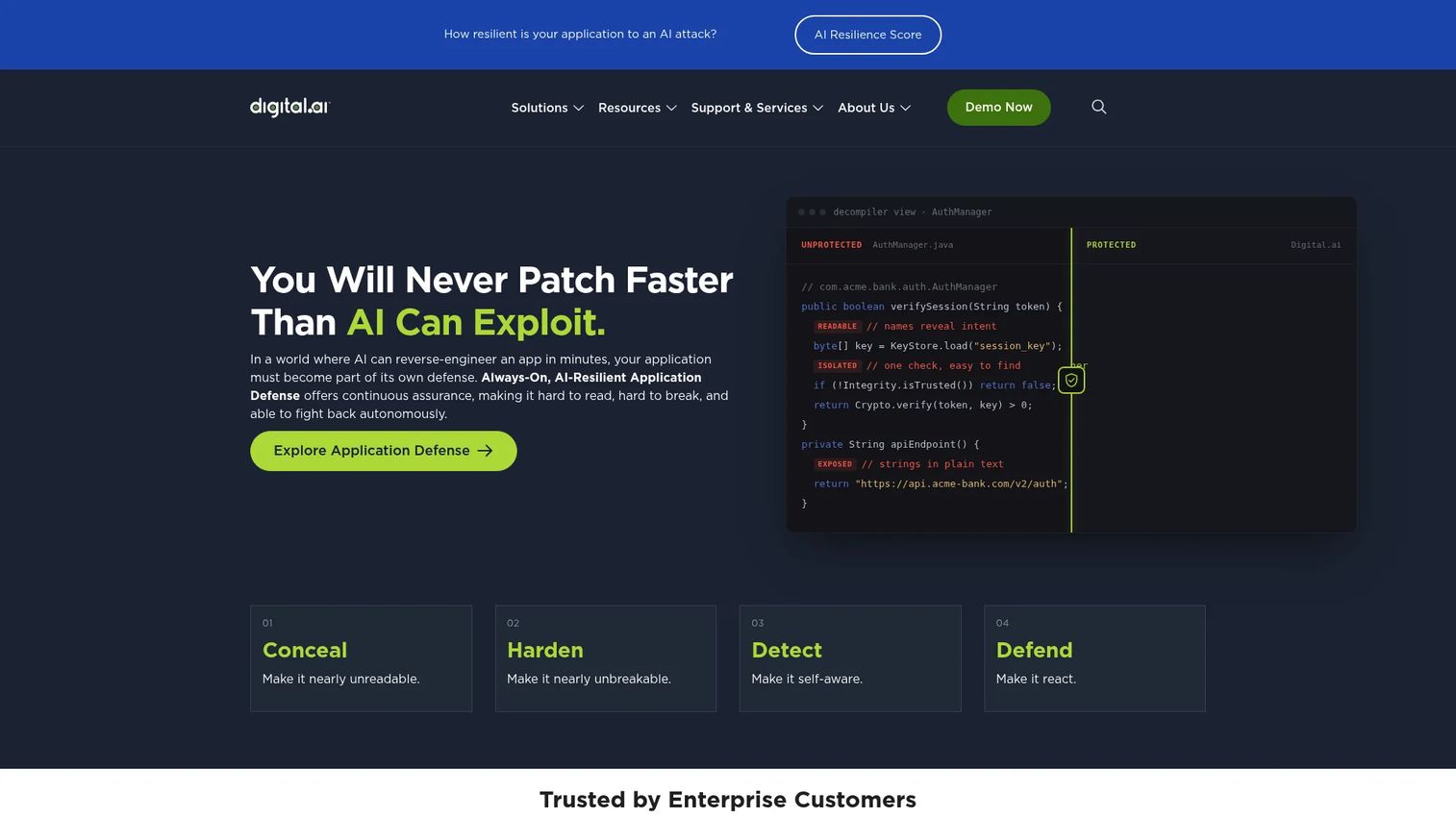Click the PROTECTED label in decompiler view

coord(1111,245)
